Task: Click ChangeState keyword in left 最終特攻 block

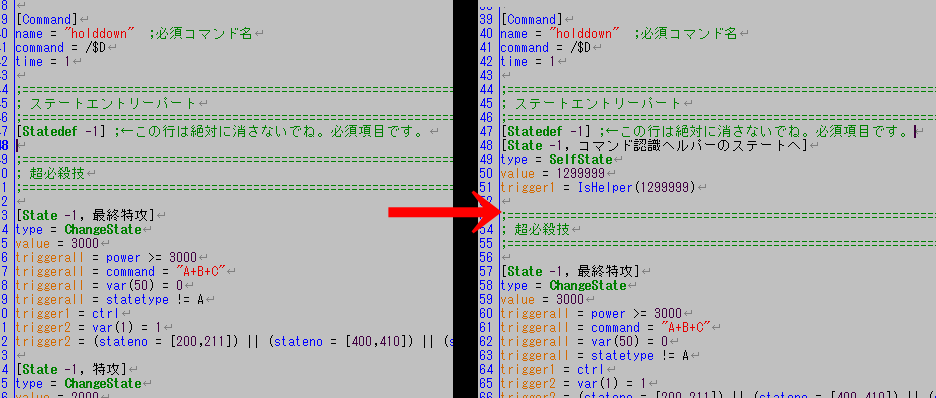Action: coord(103,230)
